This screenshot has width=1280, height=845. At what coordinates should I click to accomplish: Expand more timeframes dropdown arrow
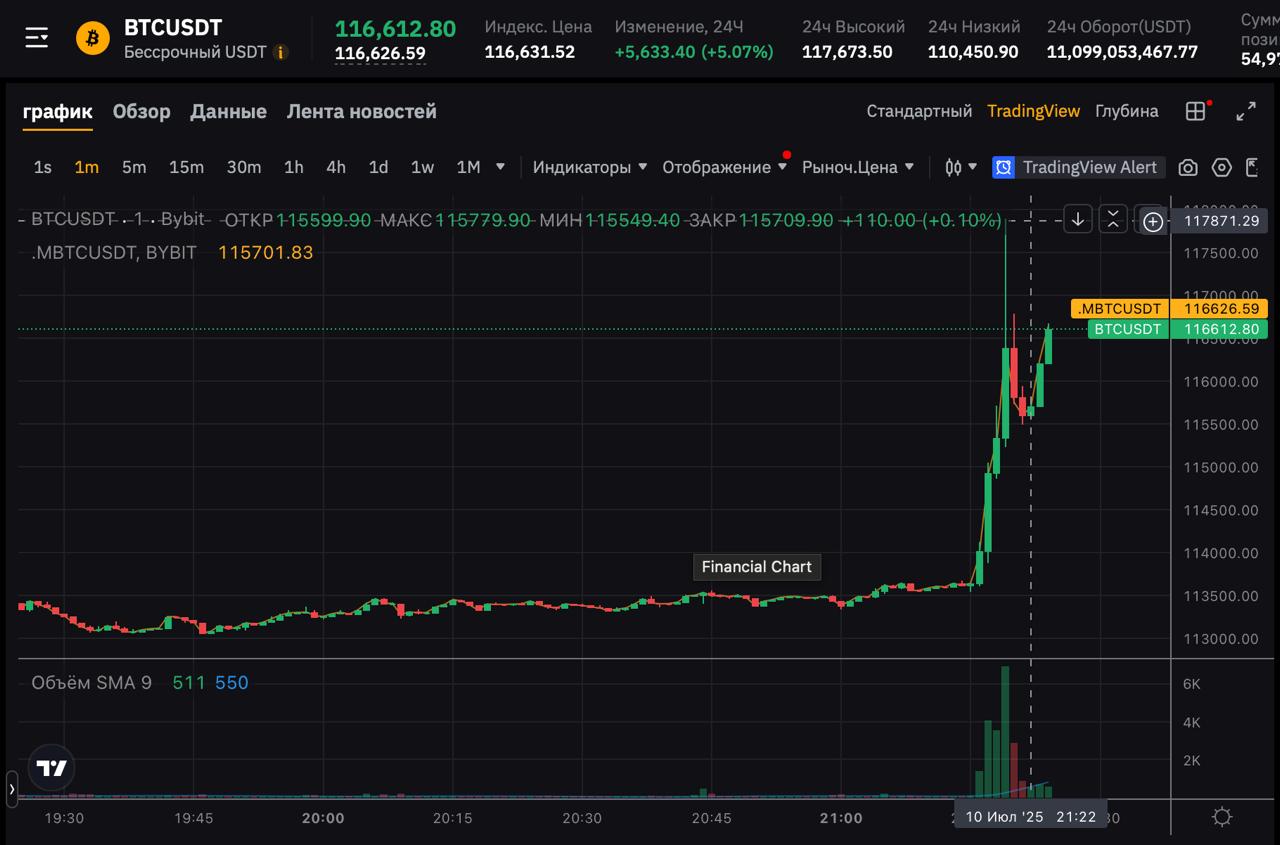click(x=500, y=167)
